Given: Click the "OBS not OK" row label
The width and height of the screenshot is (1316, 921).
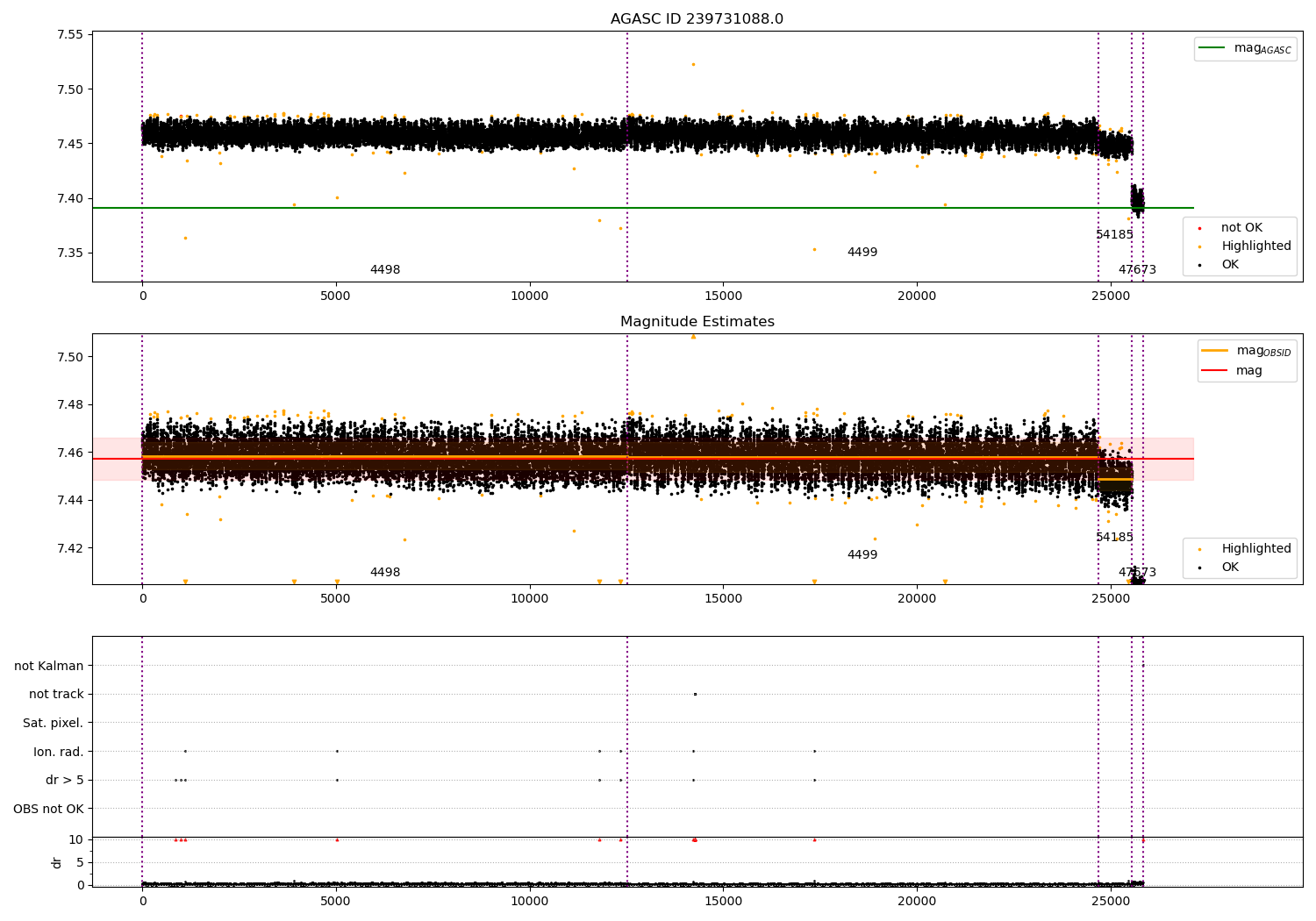Looking at the screenshot, I should point(49,809).
